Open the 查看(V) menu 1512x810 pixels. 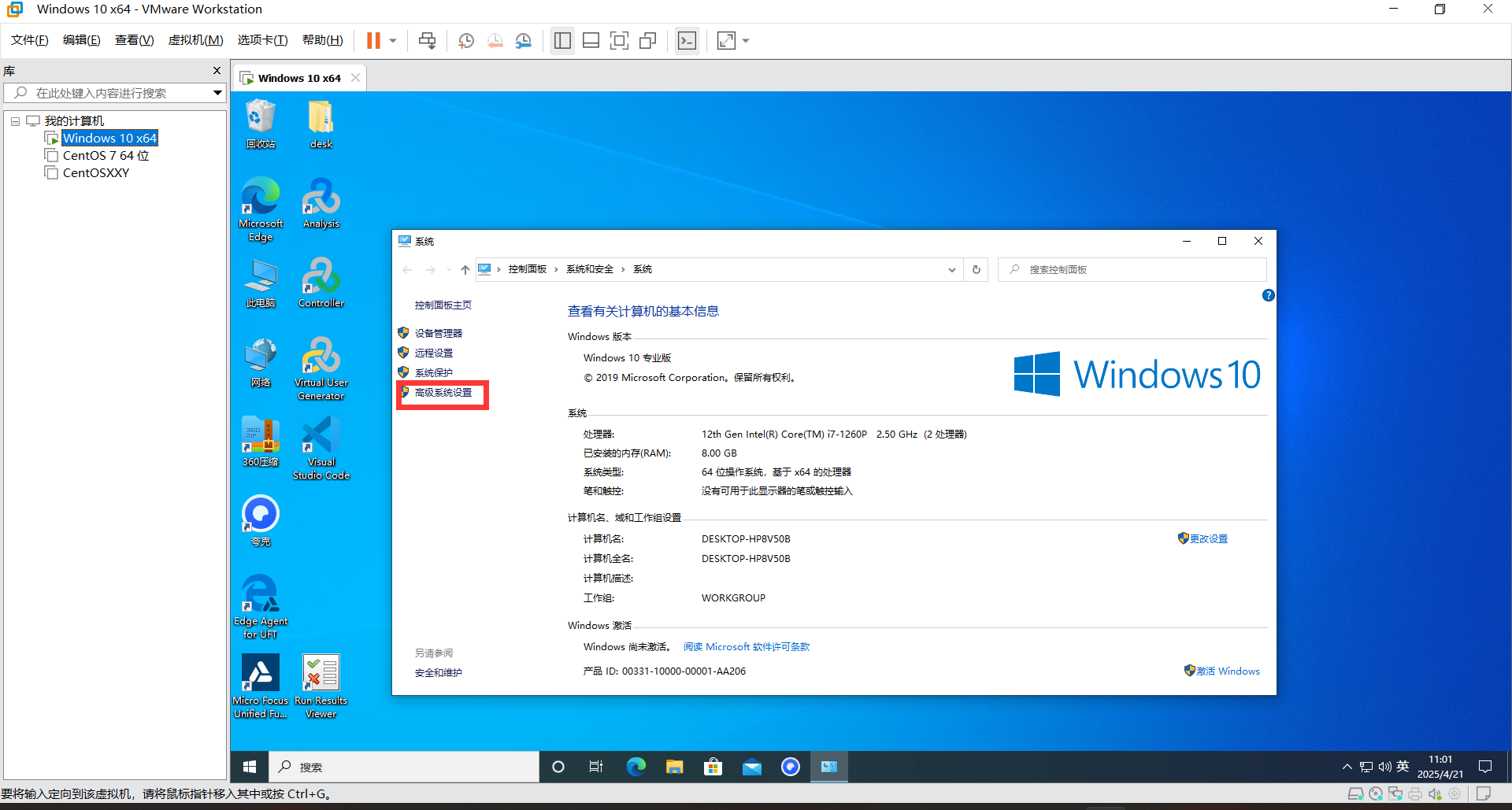pyautogui.click(x=135, y=40)
